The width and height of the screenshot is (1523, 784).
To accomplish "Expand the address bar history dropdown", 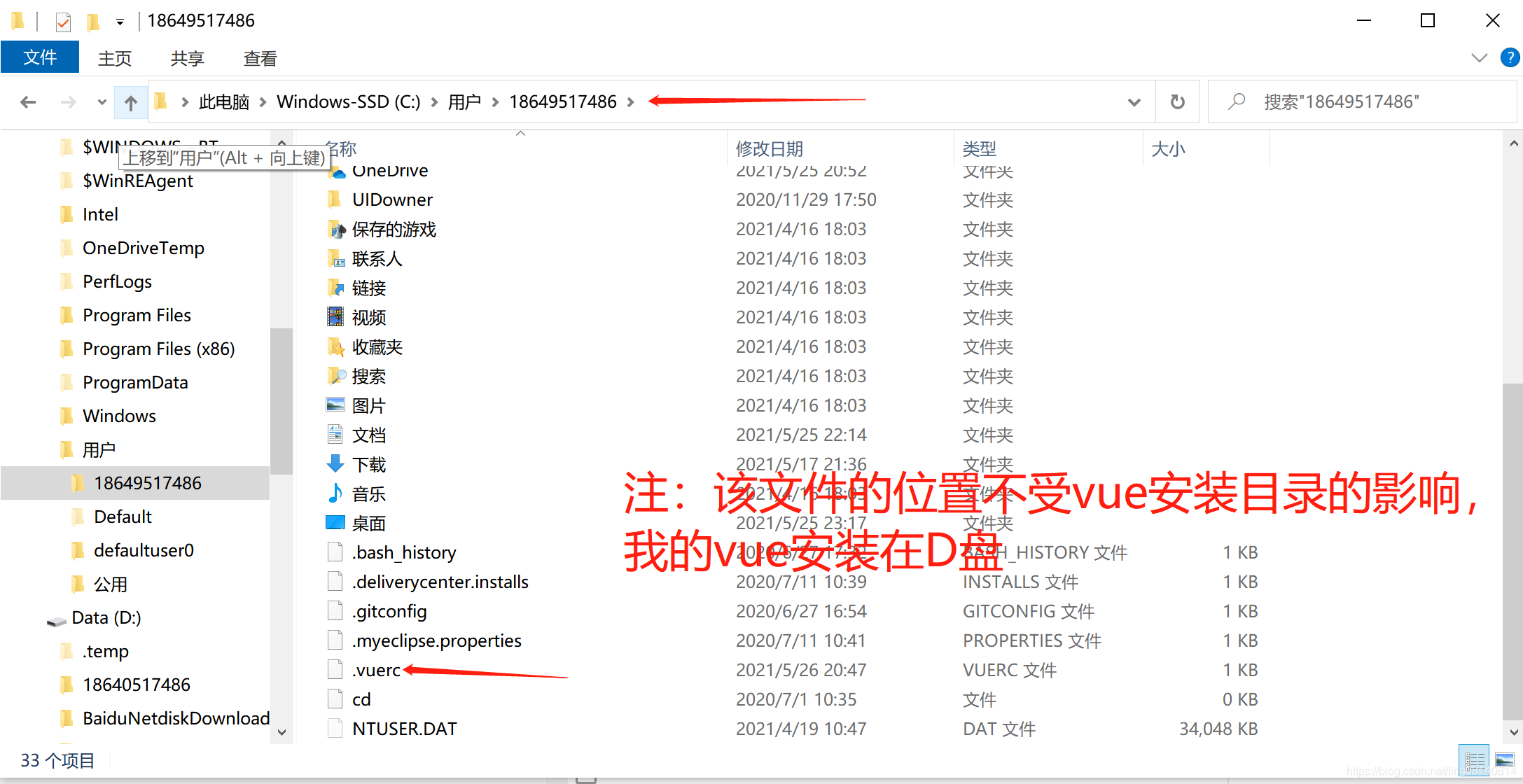I will point(1134,102).
